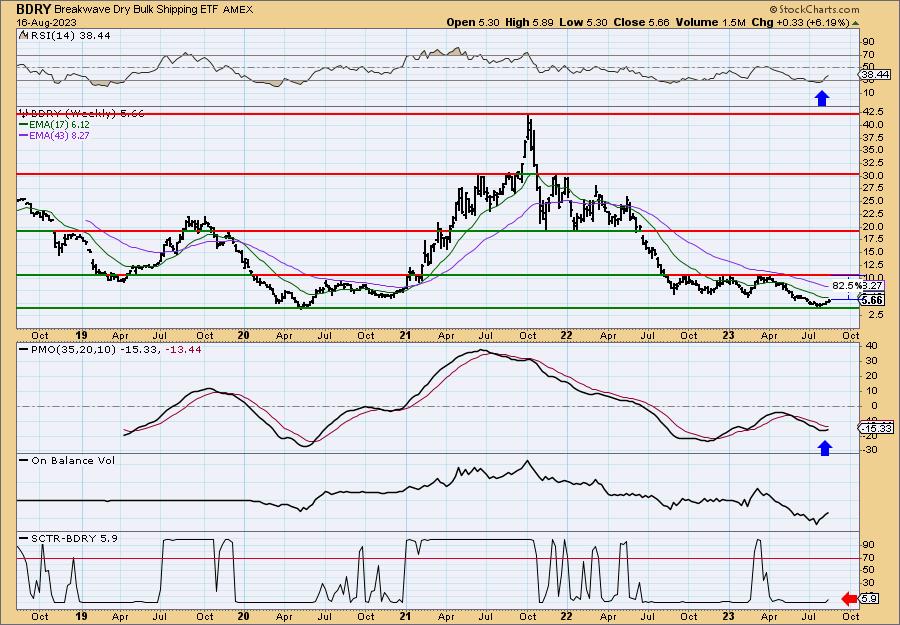900x625 pixels.
Task: Click the PMO line peak in mid-2021
Action: (482, 350)
